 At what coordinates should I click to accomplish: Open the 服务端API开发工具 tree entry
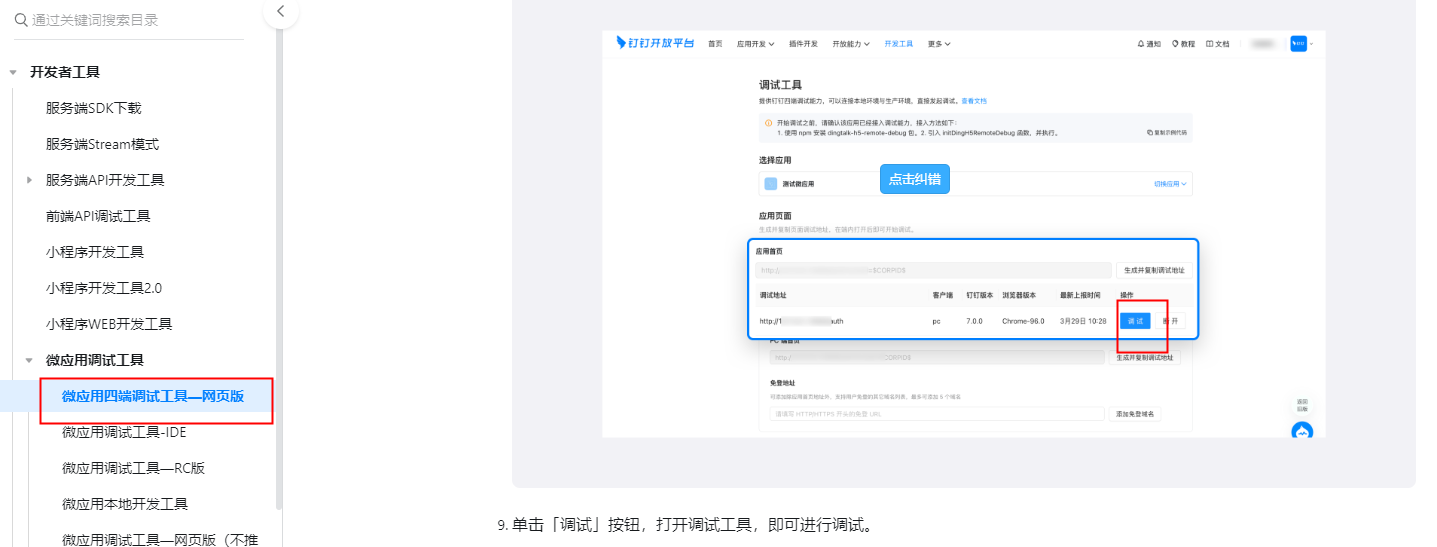coord(105,180)
